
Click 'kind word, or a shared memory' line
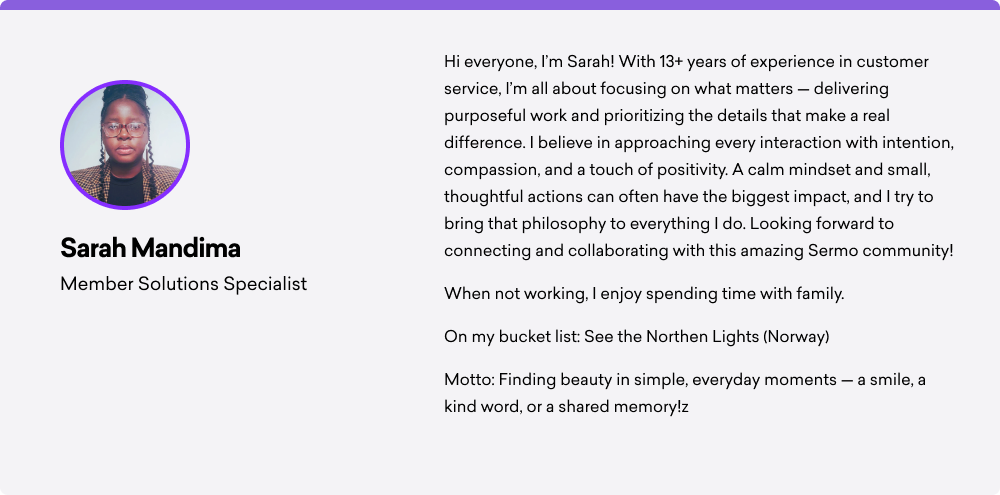pyautogui.click(x=566, y=407)
